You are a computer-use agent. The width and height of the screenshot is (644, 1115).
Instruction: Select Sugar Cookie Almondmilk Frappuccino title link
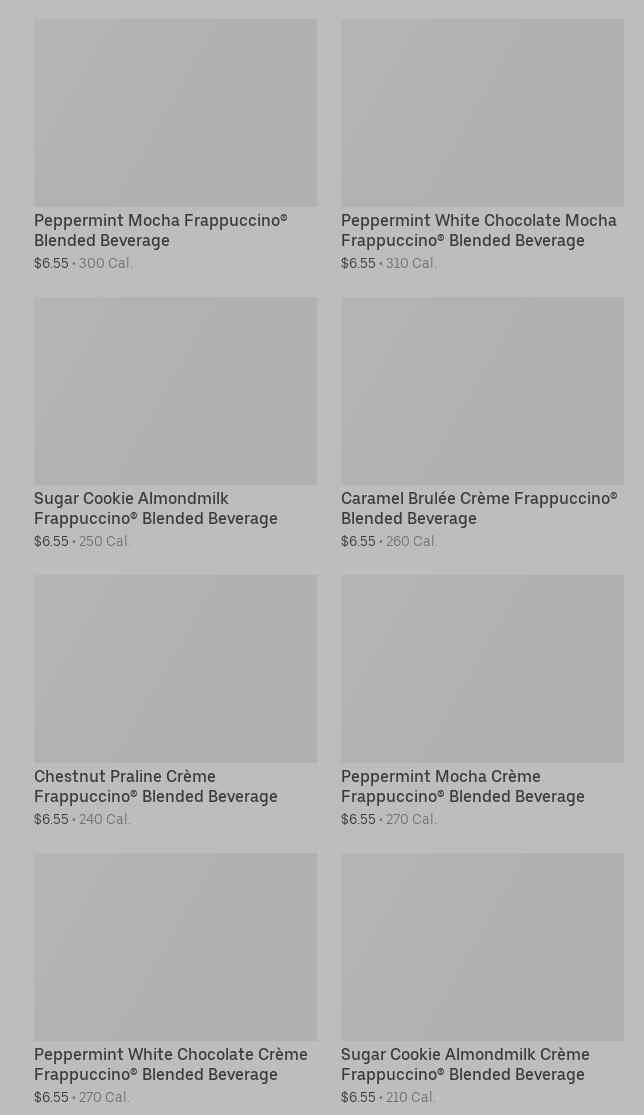click(155, 508)
